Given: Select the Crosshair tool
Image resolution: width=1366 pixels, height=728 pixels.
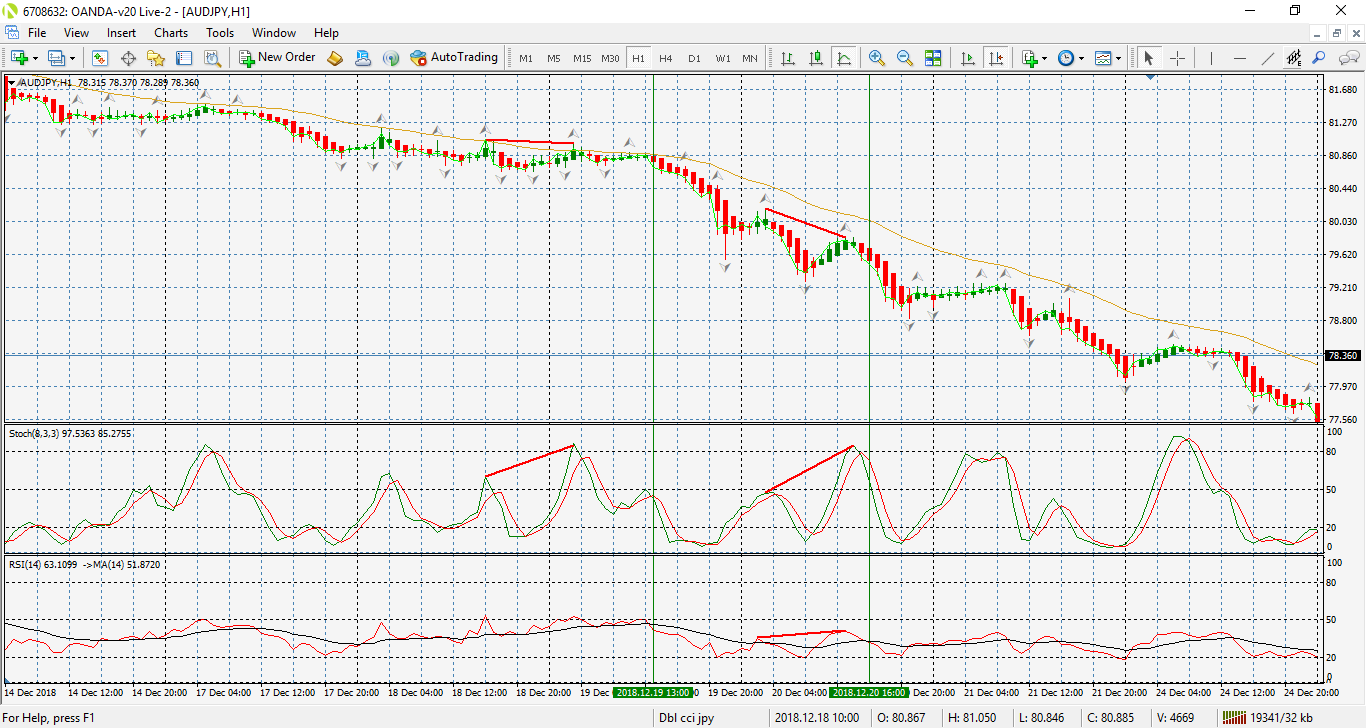Looking at the screenshot, I should [x=1177, y=58].
